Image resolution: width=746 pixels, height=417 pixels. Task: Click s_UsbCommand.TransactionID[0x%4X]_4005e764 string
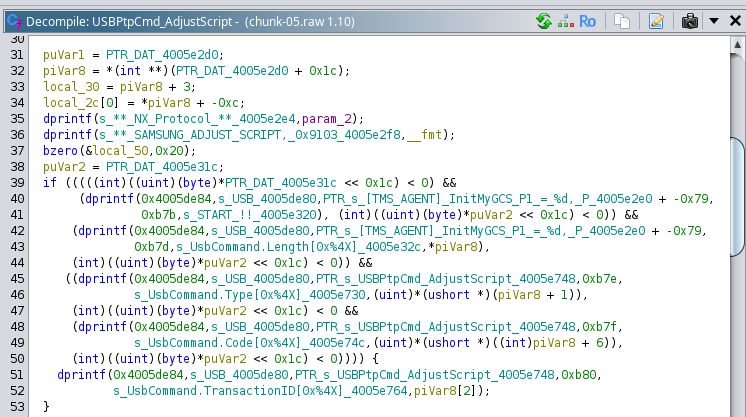[260, 391]
